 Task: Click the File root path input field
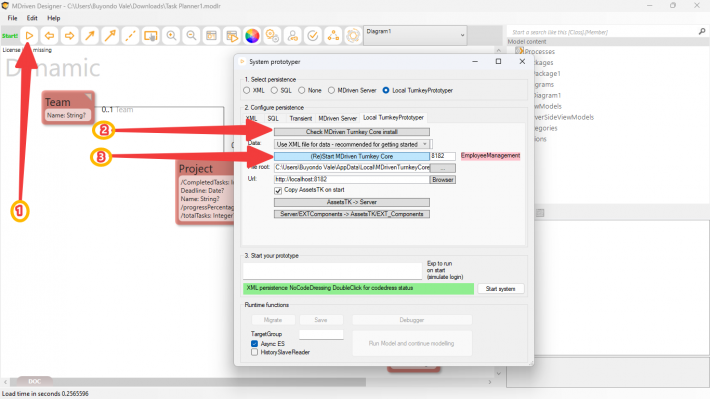click(x=352, y=168)
